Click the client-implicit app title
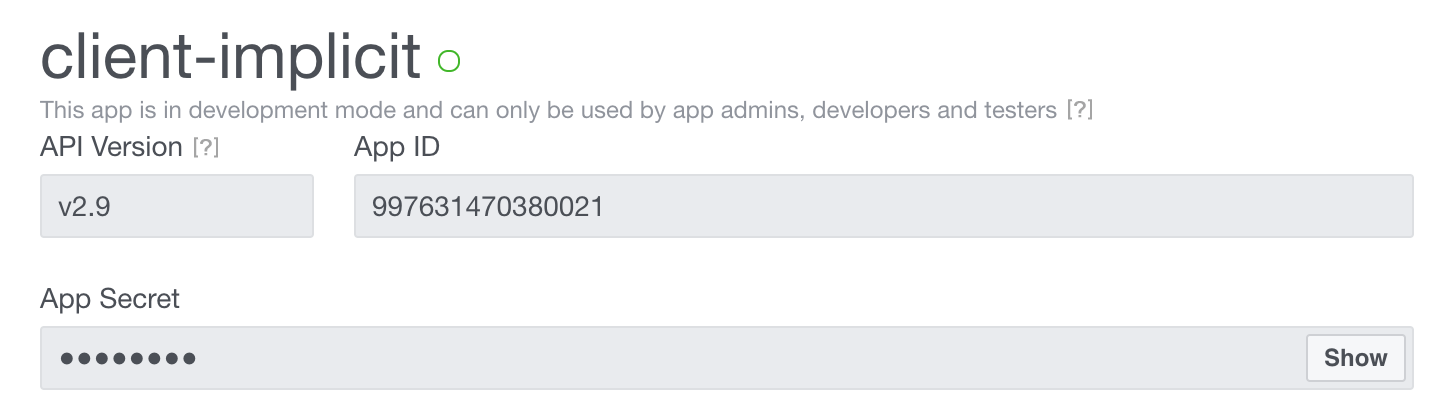The image size is (1446, 416). (230, 58)
